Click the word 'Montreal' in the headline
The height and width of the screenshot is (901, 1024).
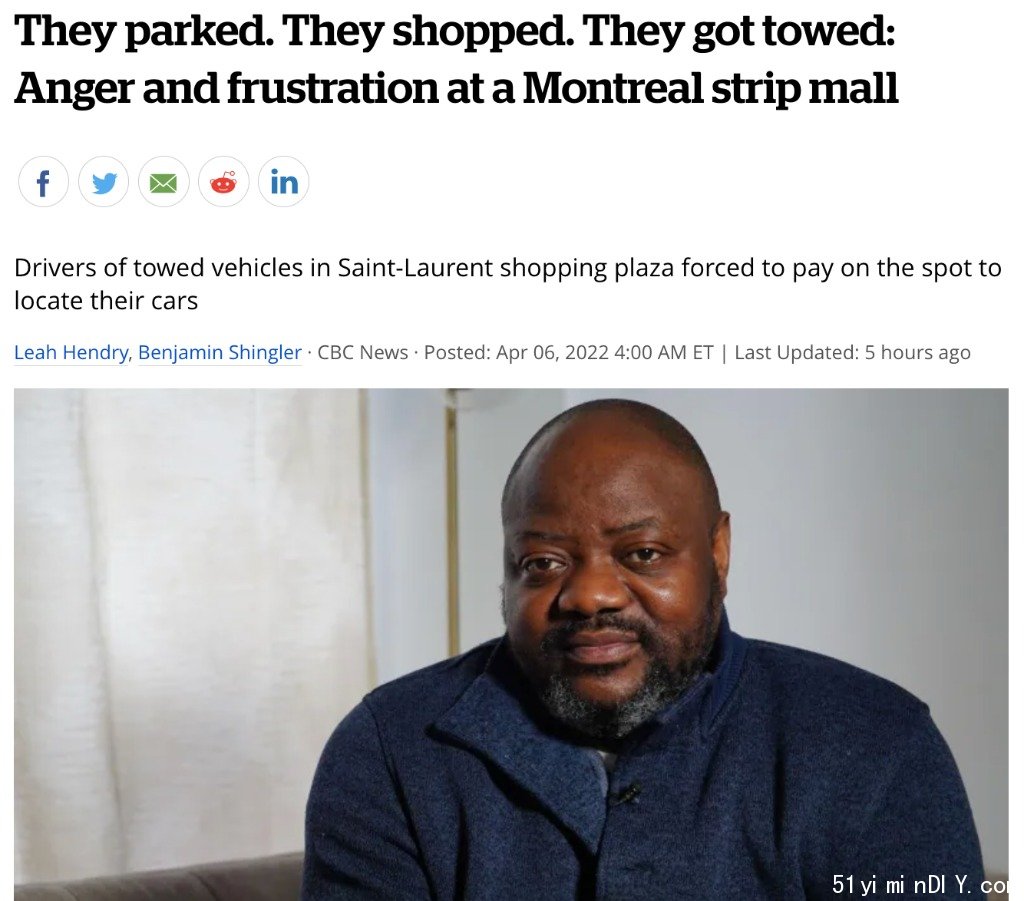[612, 87]
